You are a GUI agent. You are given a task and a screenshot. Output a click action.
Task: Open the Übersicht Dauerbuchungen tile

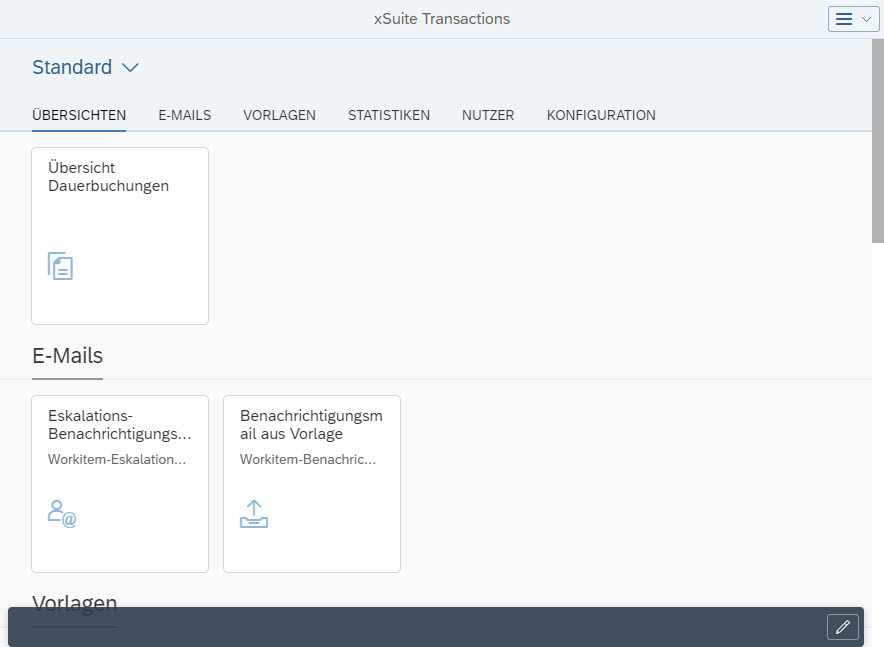click(x=120, y=235)
